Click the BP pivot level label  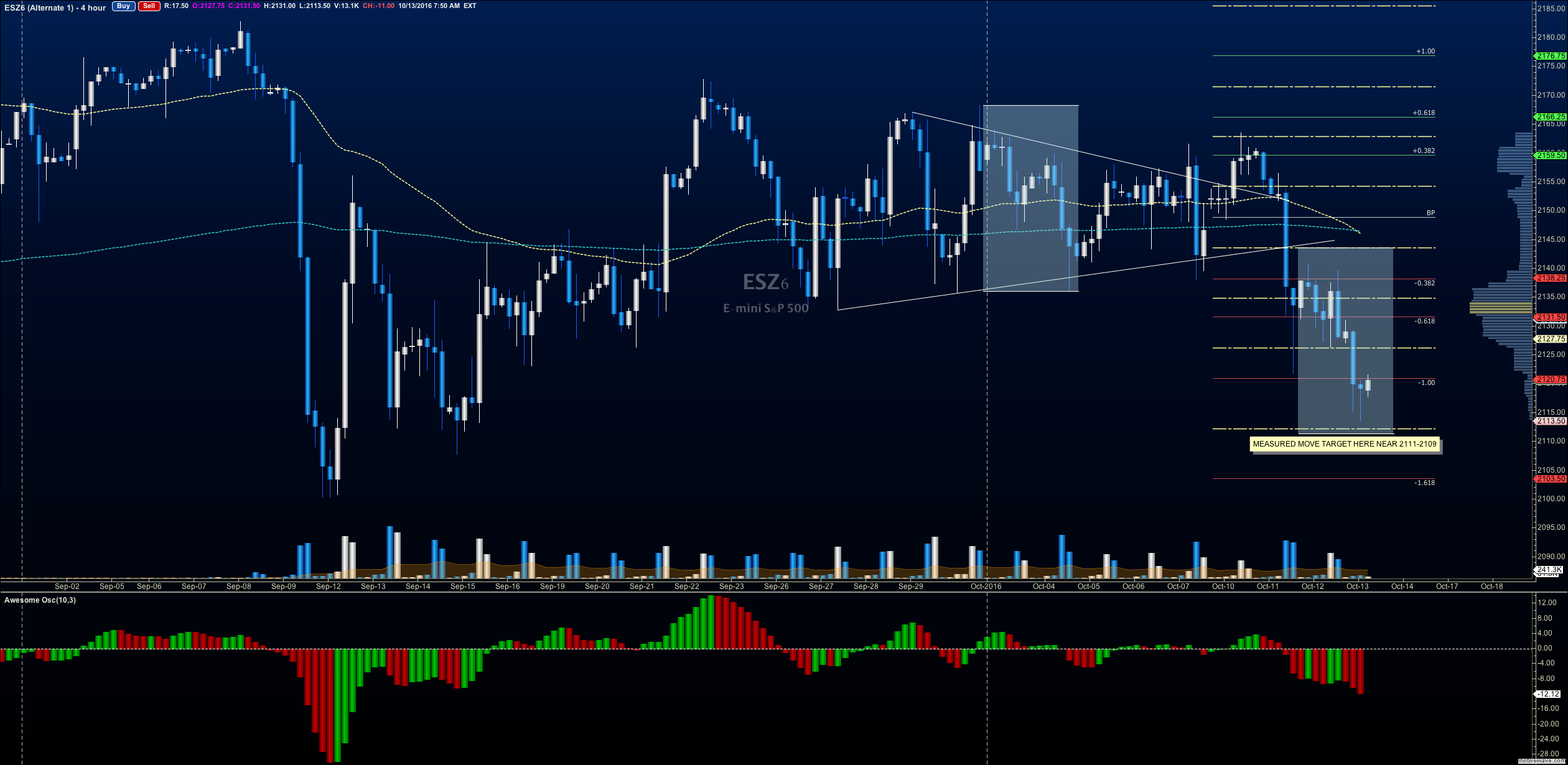(1430, 213)
